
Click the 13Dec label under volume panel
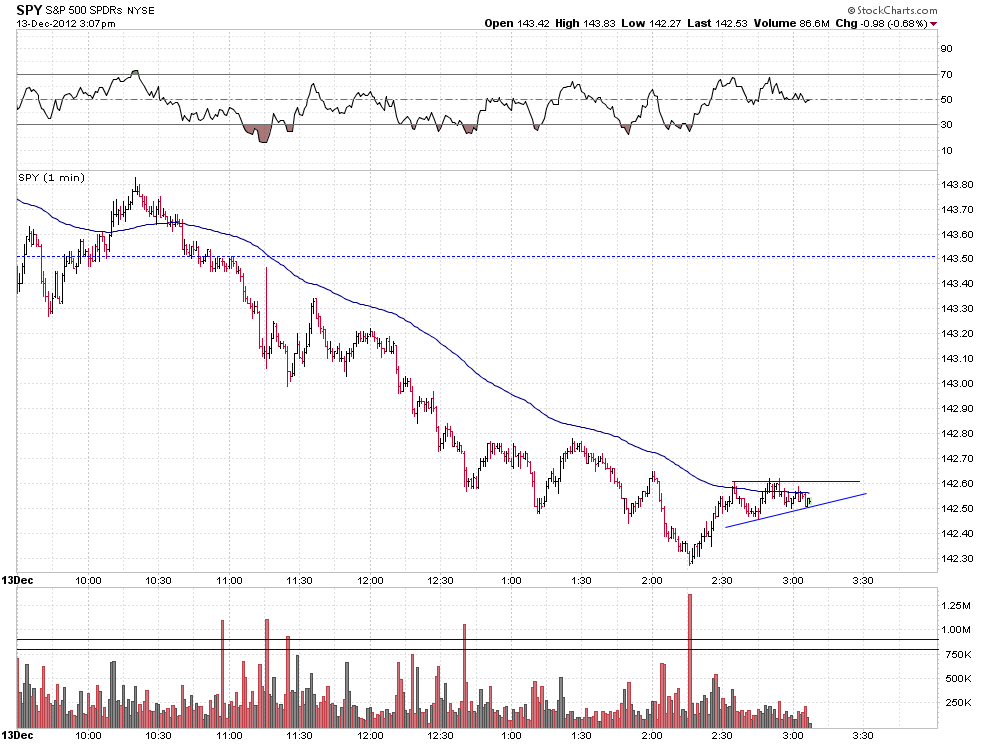click(x=17, y=736)
